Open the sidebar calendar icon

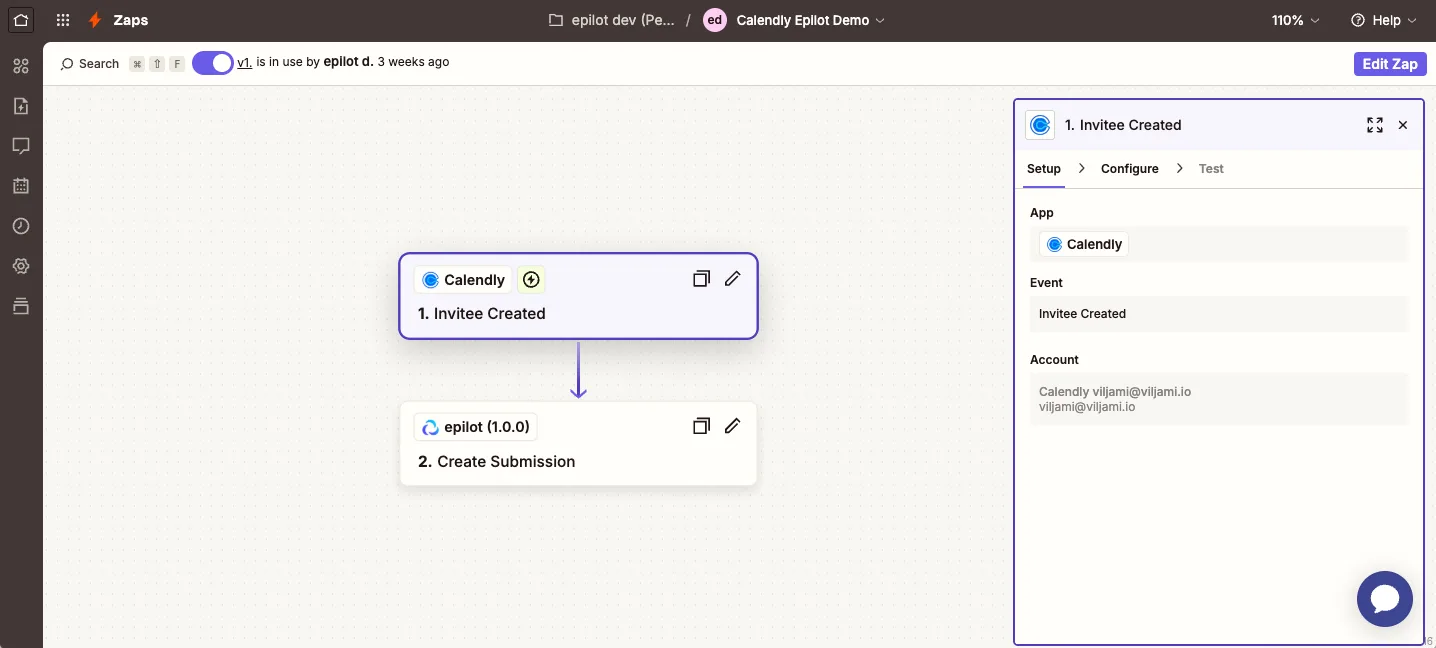pos(21,186)
